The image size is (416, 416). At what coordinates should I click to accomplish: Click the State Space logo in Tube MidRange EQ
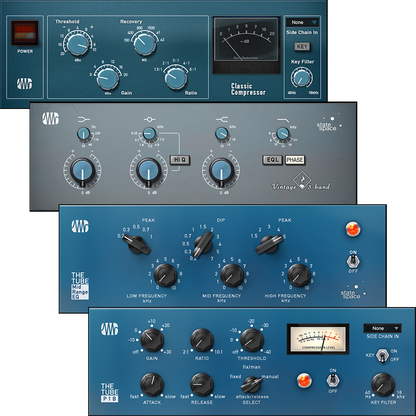click(x=352, y=292)
